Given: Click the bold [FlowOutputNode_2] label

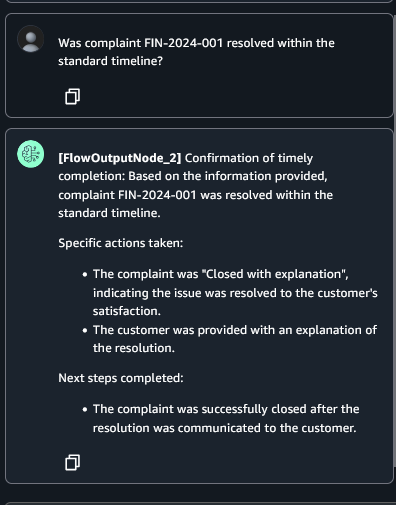Looking at the screenshot, I should point(120,158).
